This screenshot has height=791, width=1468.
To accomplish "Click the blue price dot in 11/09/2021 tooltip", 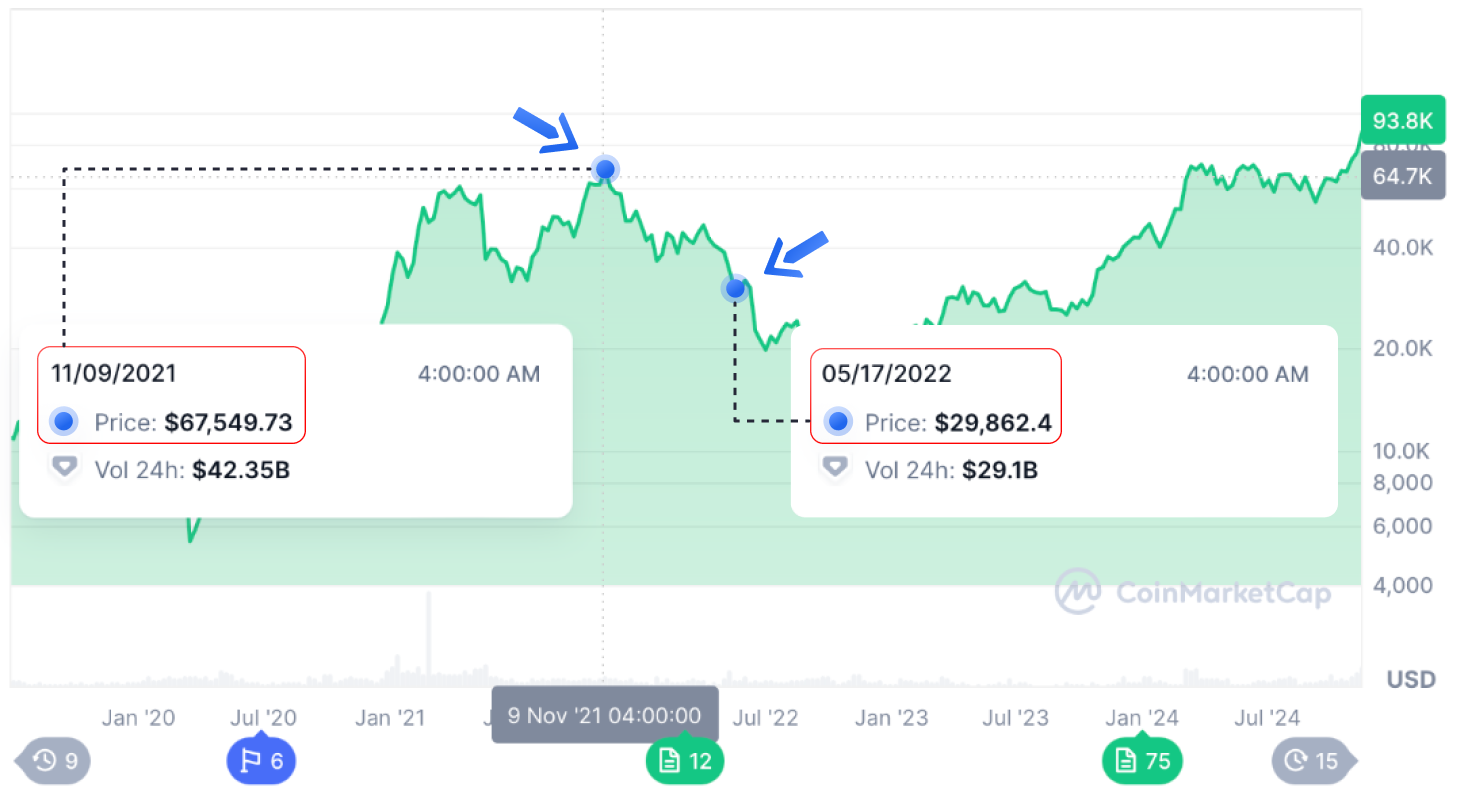I will (x=65, y=422).
